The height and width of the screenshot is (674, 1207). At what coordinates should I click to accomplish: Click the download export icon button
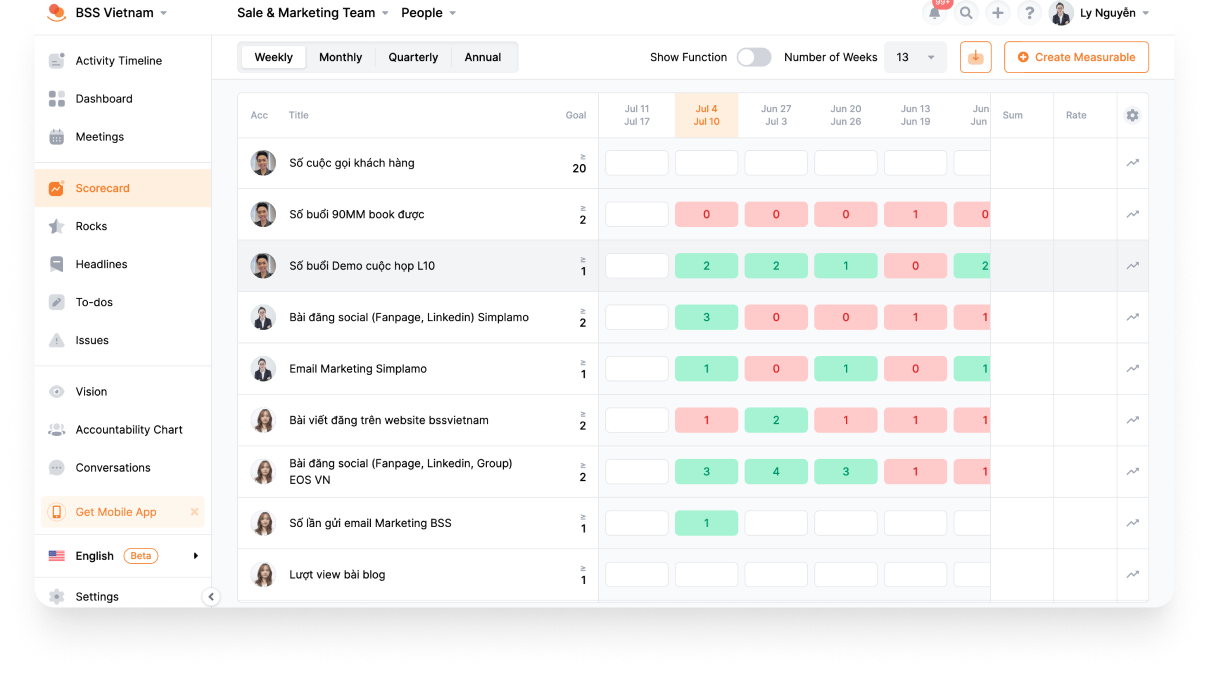(976, 57)
